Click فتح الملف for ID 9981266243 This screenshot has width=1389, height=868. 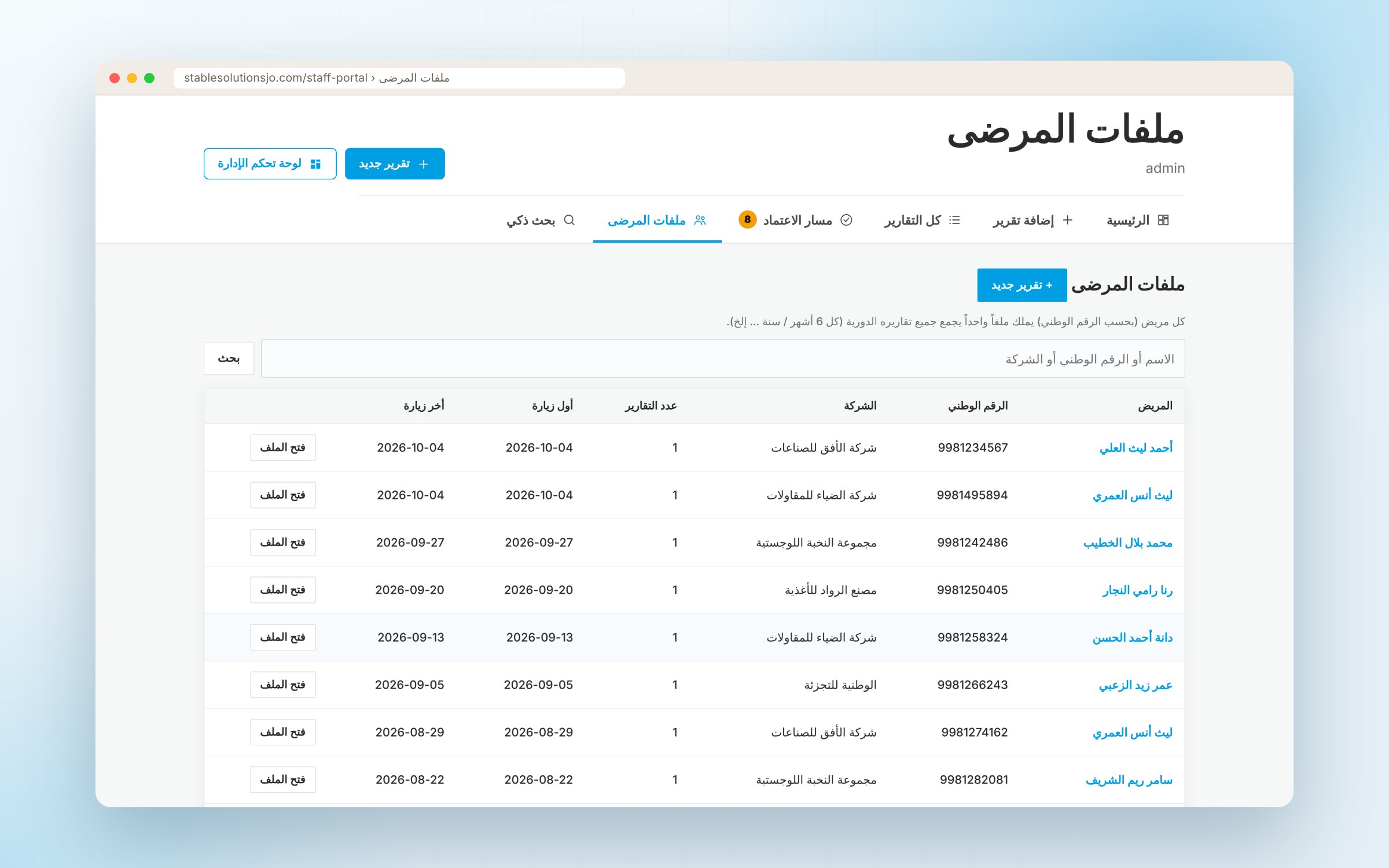[x=283, y=685]
